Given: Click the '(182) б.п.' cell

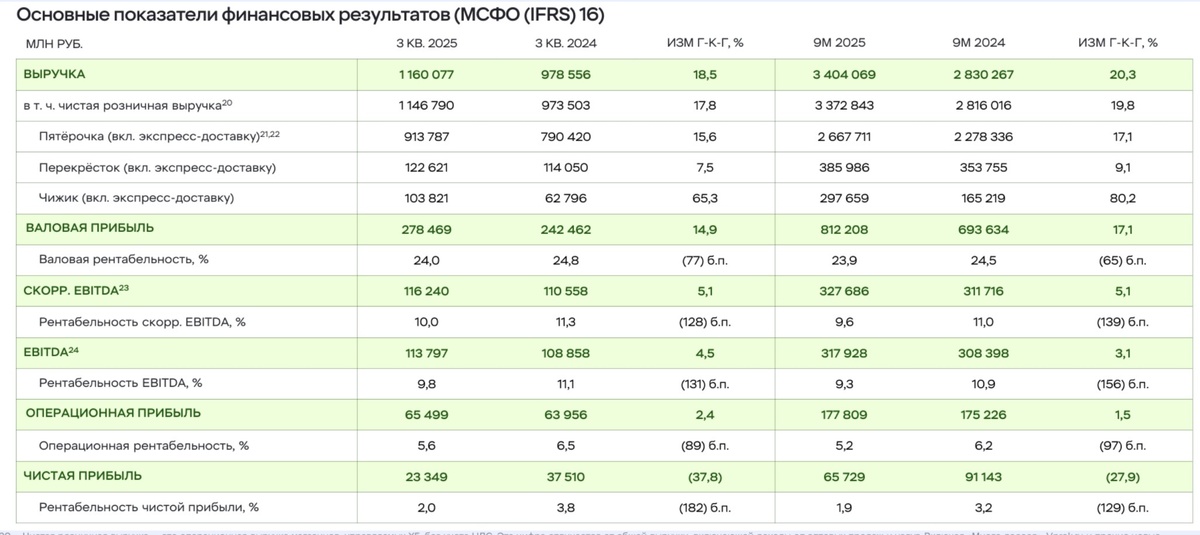Looking at the screenshot, I should [x=705, y=507].
